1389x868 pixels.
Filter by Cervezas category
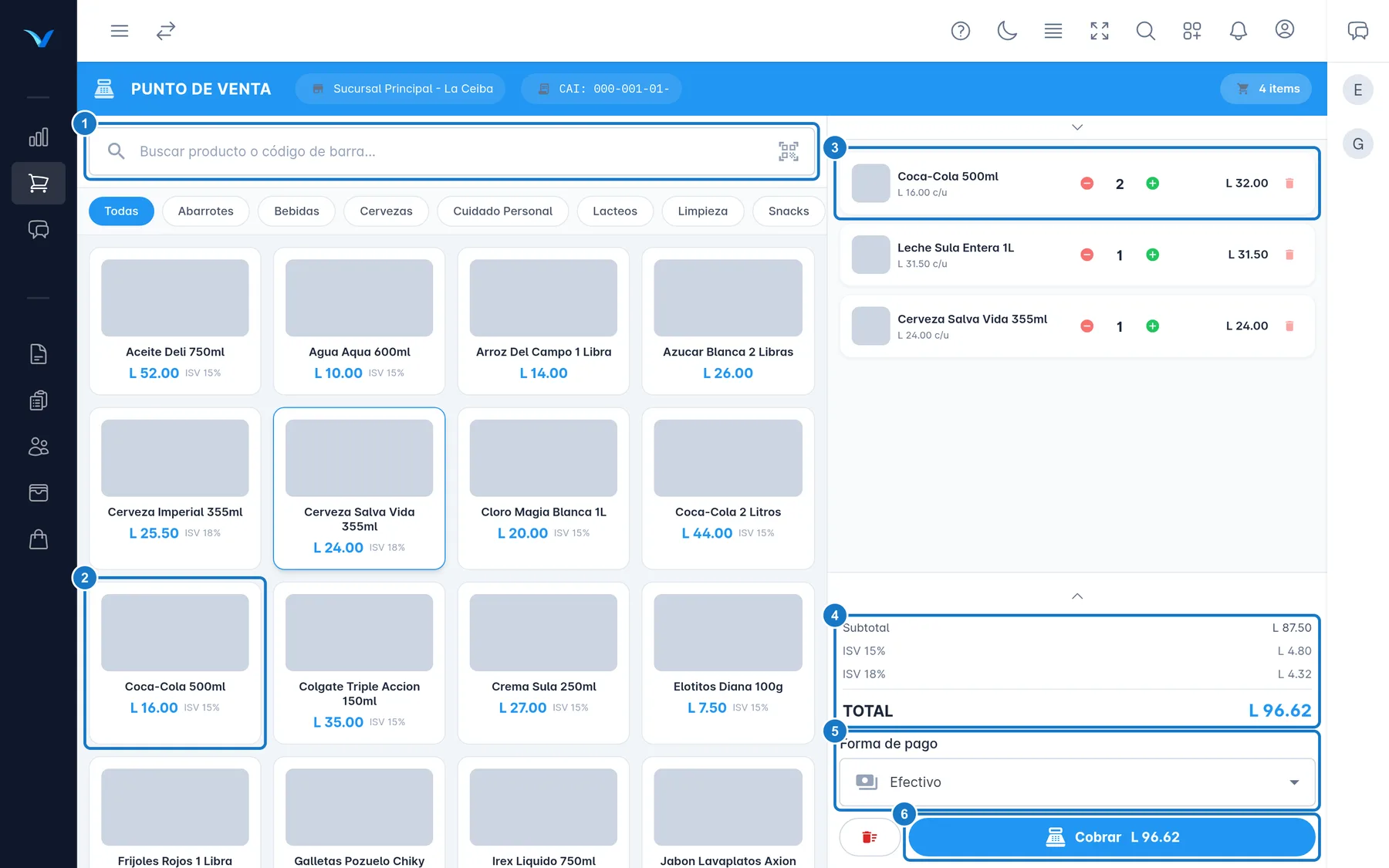pyautogui.click(x=386, y=211)
